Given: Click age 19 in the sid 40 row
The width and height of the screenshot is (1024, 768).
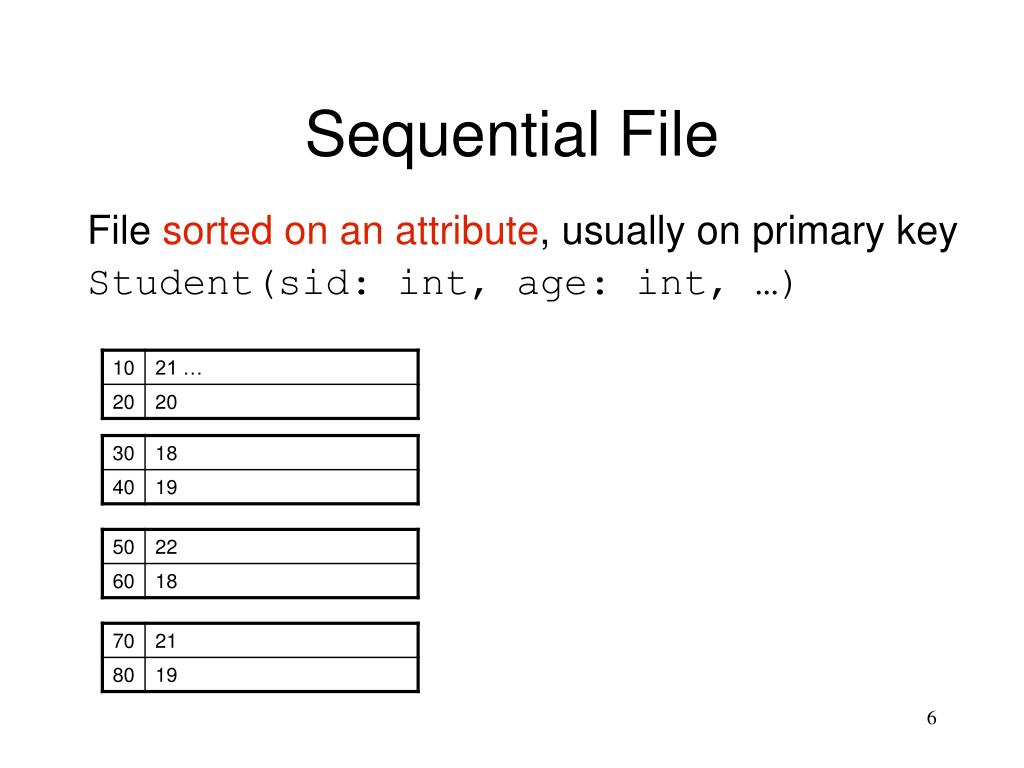Looking at the screenshot, I should click(x=166, y=487).
